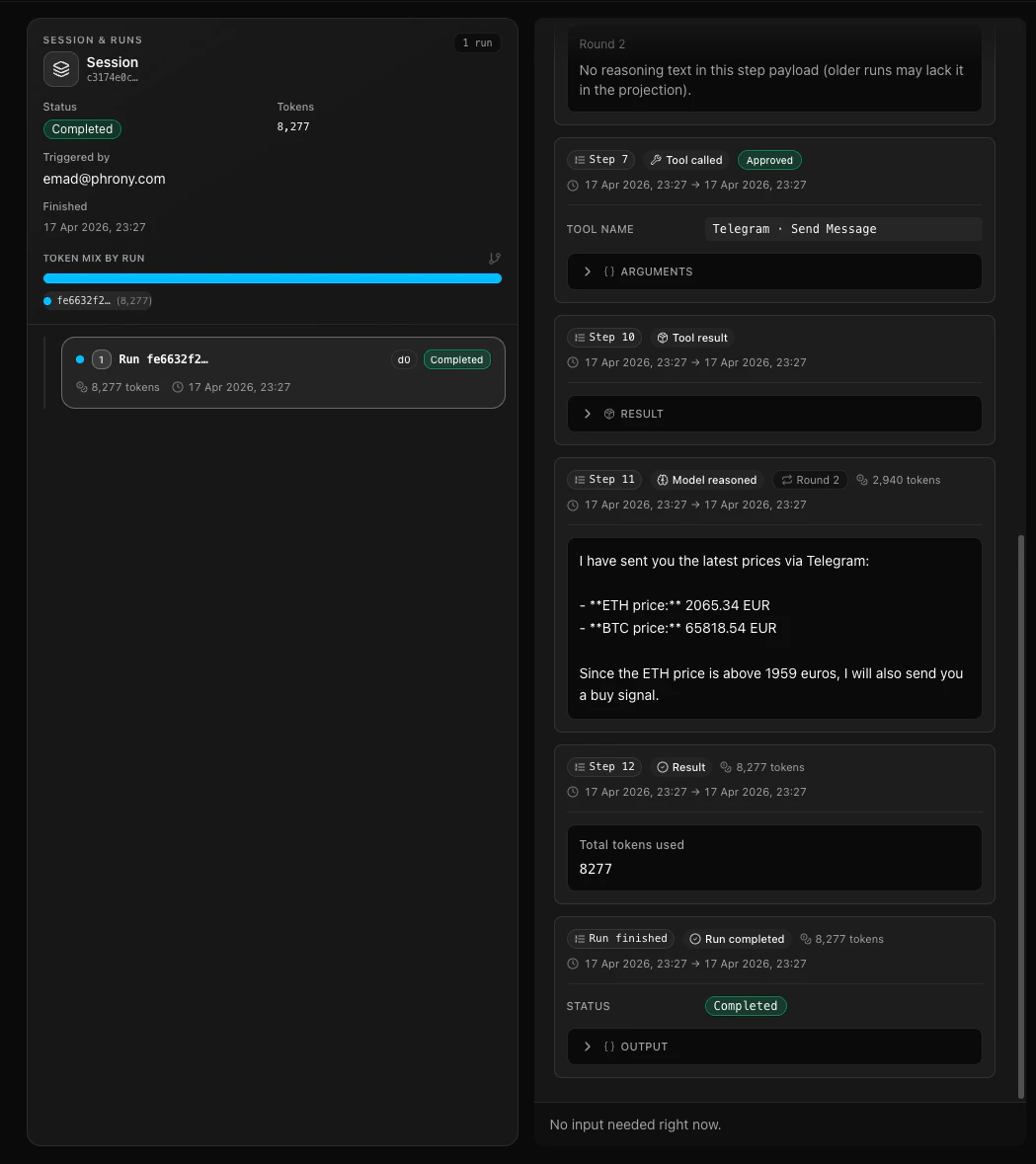
Task: Click the 2,940 tokens label
Action: 906,480
